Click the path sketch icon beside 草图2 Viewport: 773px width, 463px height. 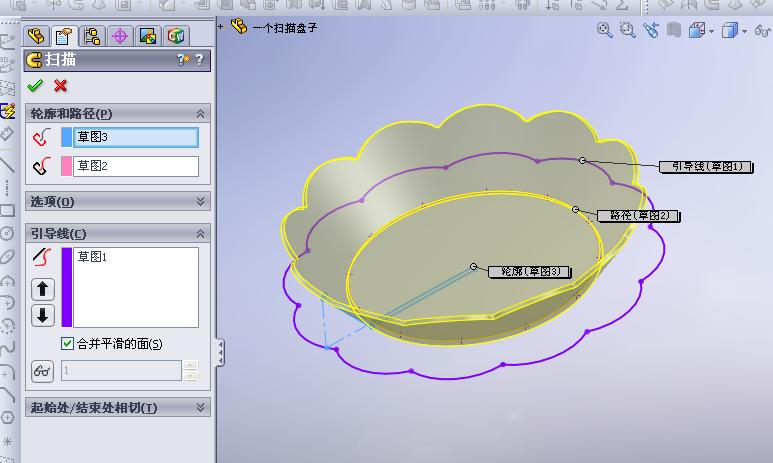tap(42, 166)
